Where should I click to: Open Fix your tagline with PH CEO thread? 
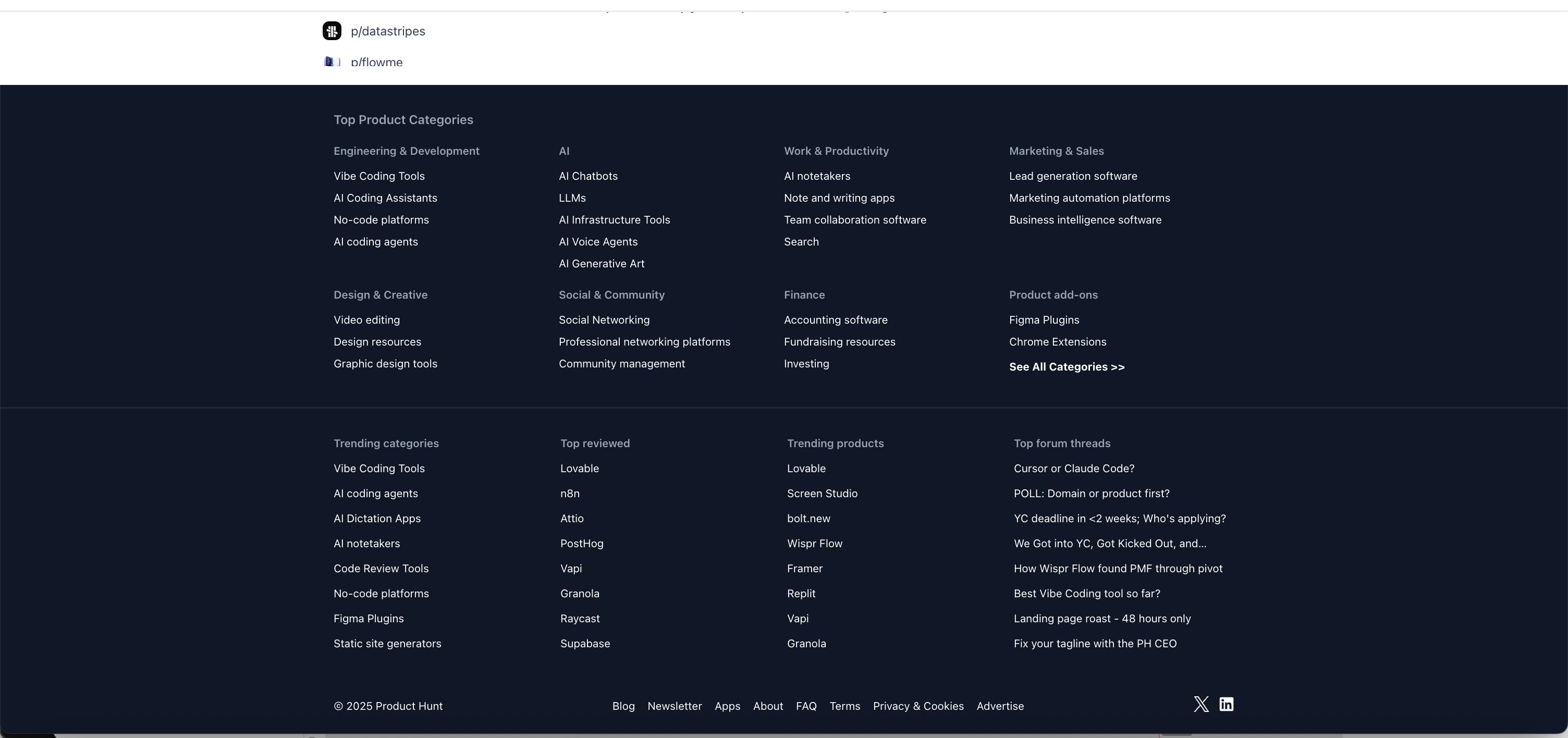point(1095,643)
